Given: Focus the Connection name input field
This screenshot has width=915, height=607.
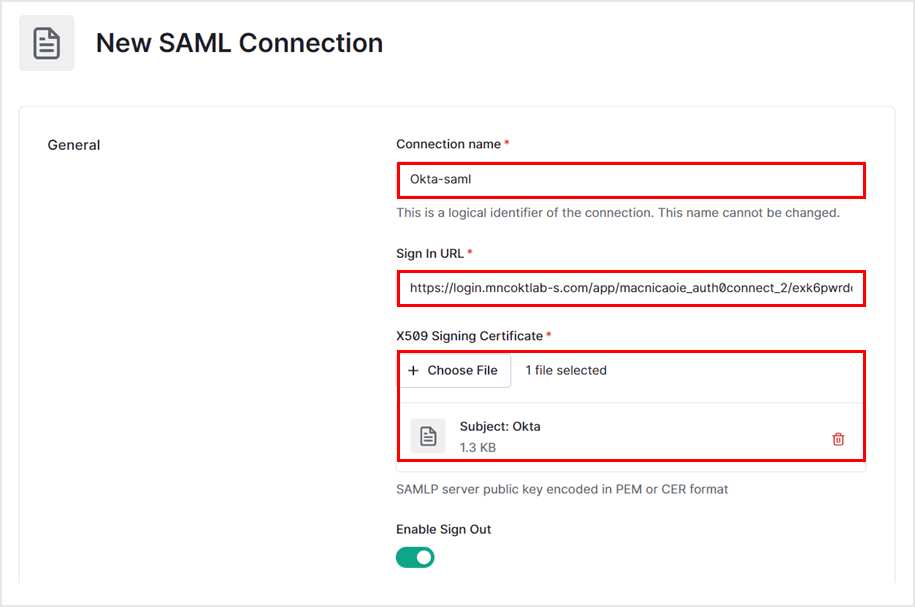Looking at the screenshot, I should point(631,180).
